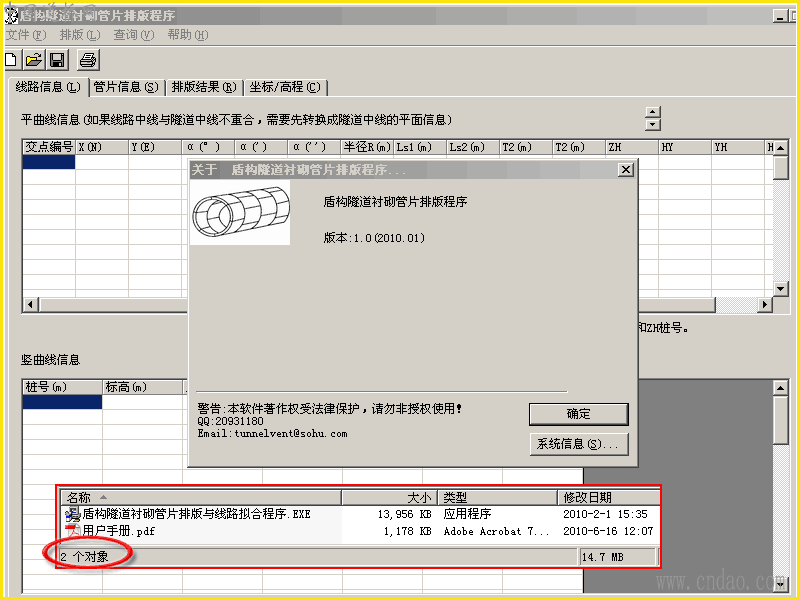Switch to the 排版结果(R) tab

(204, 87)
